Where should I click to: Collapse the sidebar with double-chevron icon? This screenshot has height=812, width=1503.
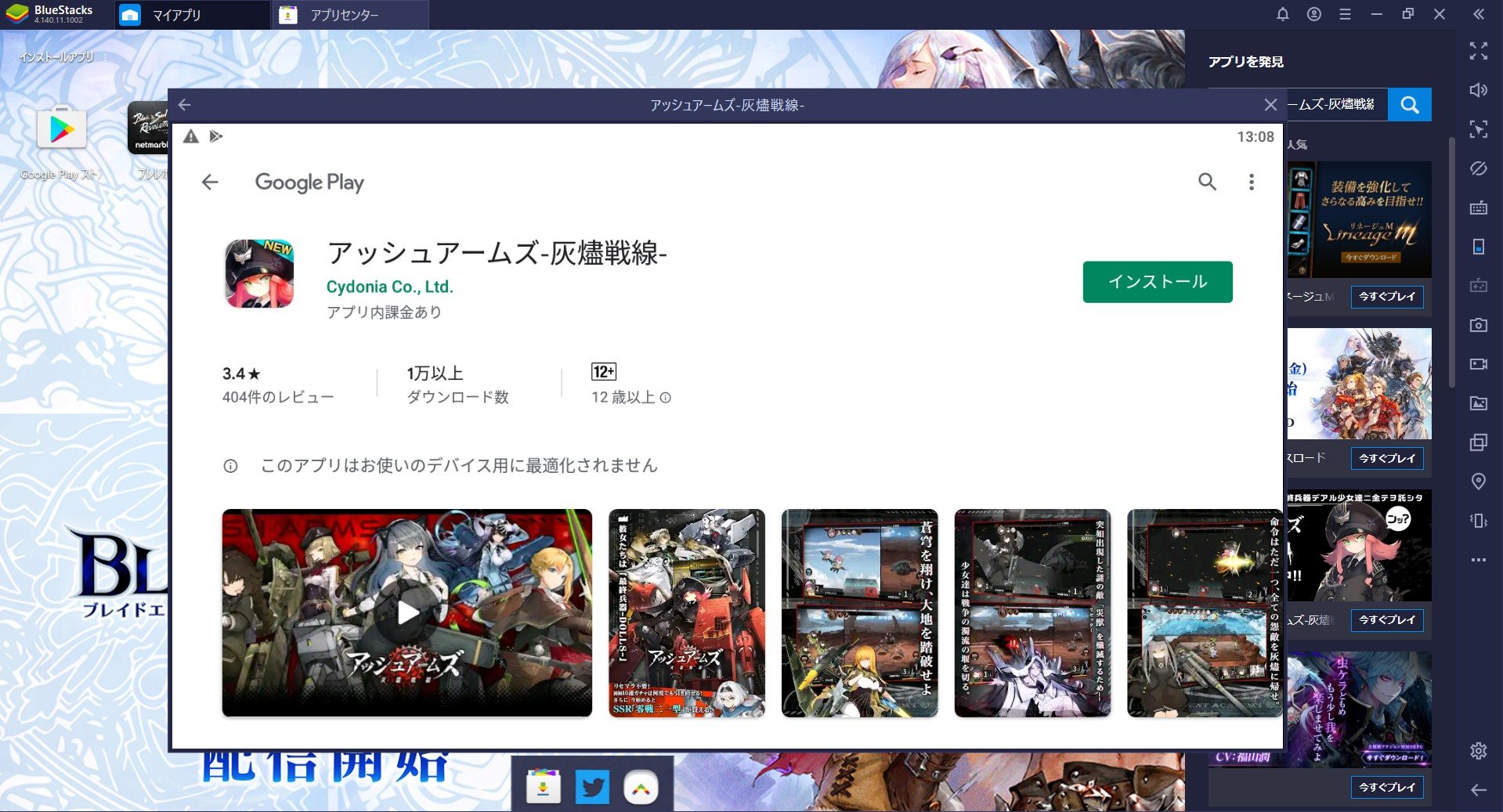[x=1479, y=14]
